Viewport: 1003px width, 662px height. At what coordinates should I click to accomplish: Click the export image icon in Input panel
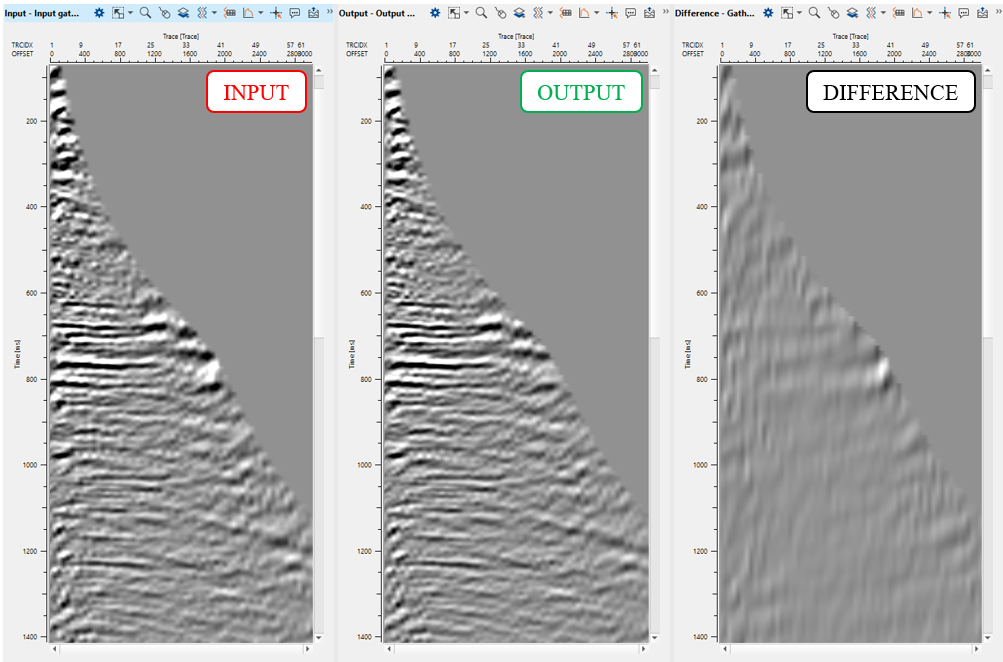coord(314,13)
